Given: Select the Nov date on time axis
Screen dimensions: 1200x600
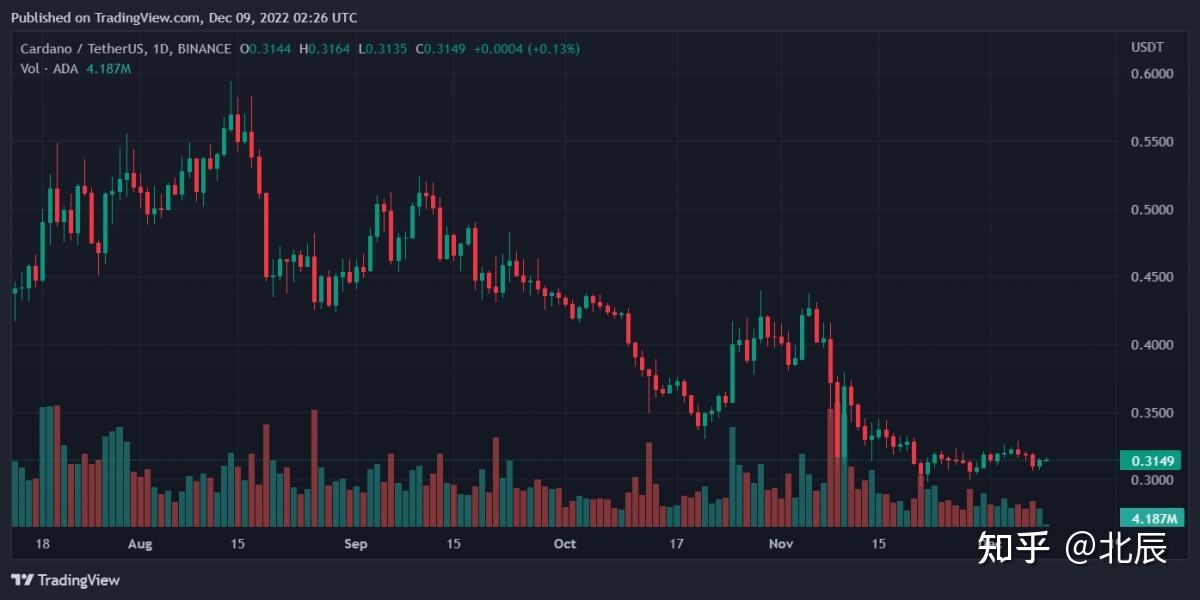Looking at the screenshot, I should pos(781,544).
